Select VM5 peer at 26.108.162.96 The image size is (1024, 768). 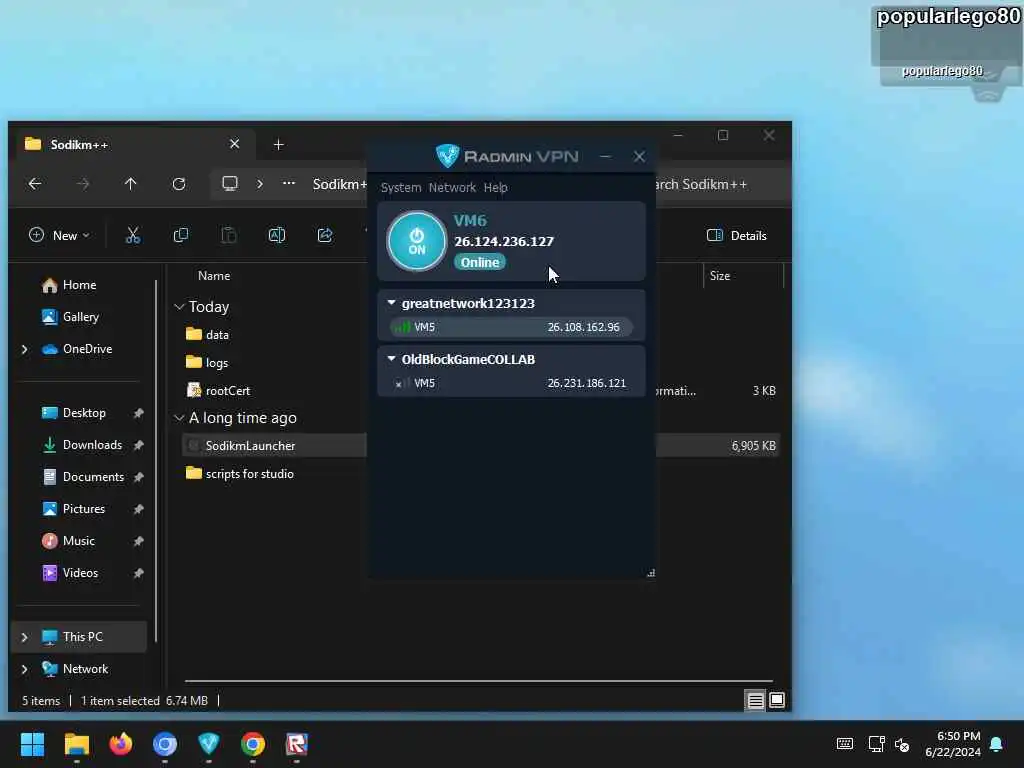tap(511, 327)
